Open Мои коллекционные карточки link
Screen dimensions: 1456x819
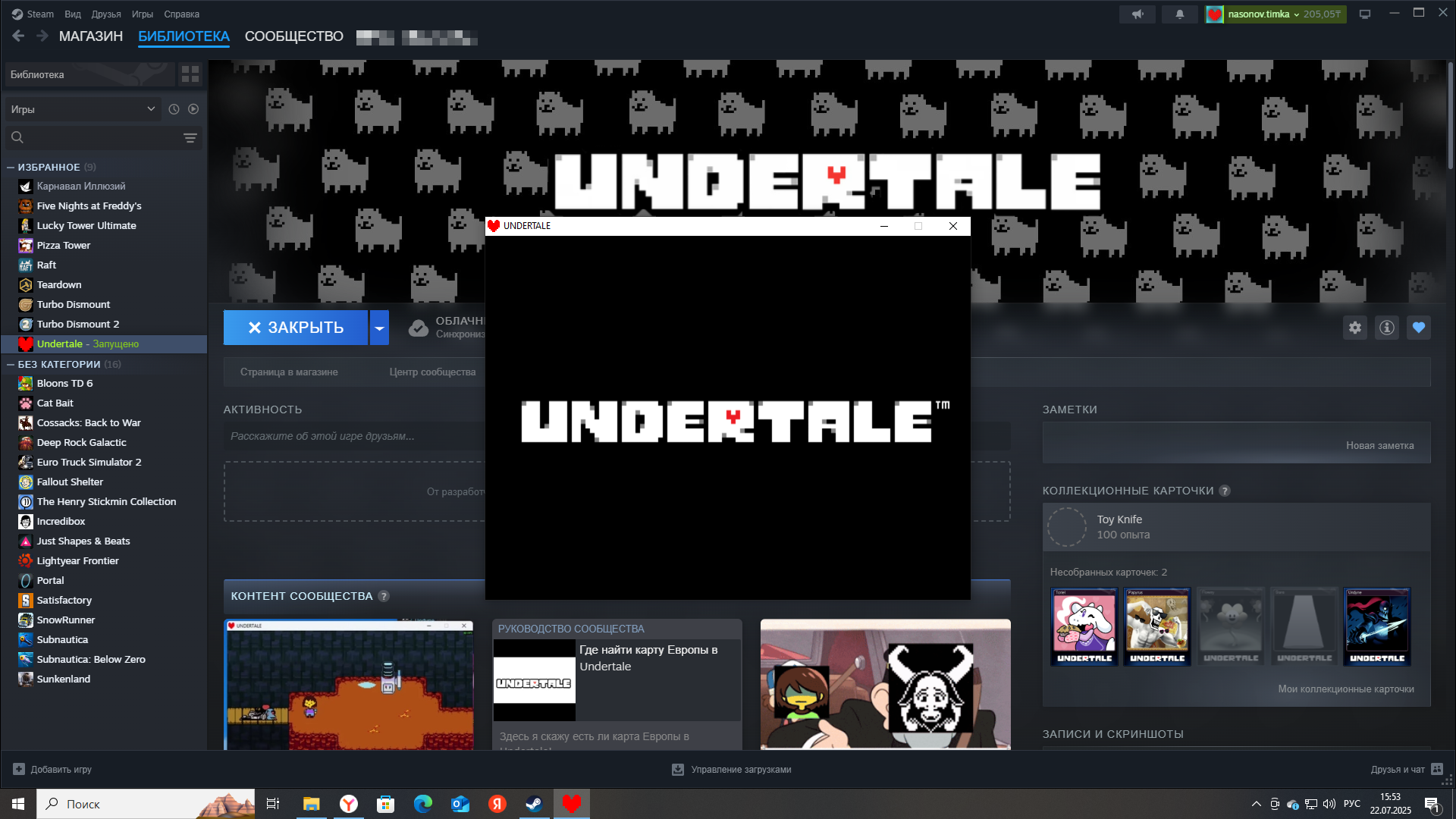(x=1345, y=689)
